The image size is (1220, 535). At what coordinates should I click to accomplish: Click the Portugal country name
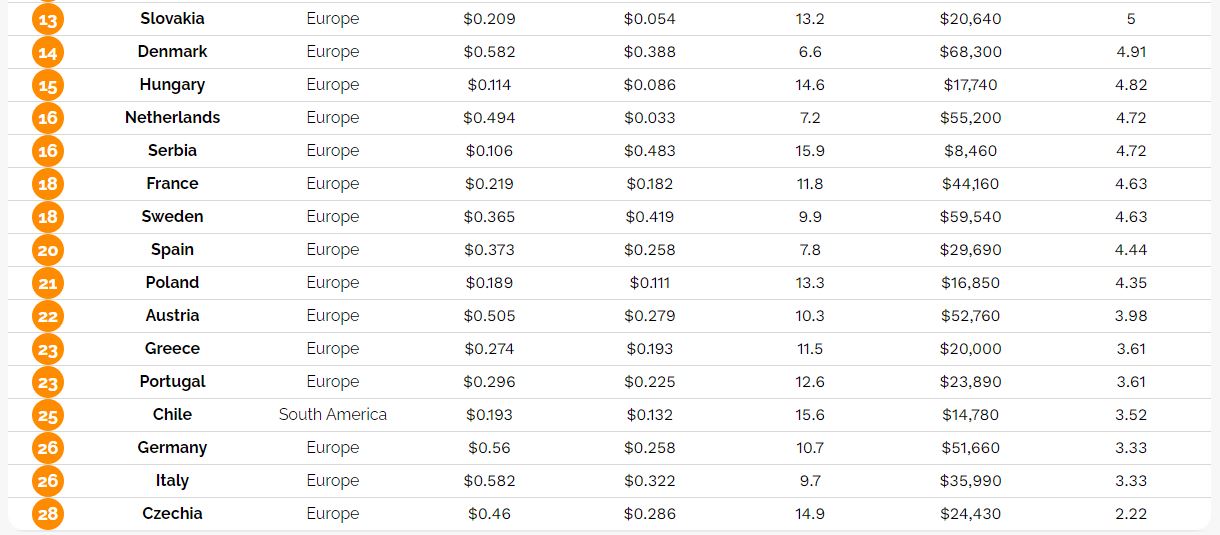click(172, 382)
